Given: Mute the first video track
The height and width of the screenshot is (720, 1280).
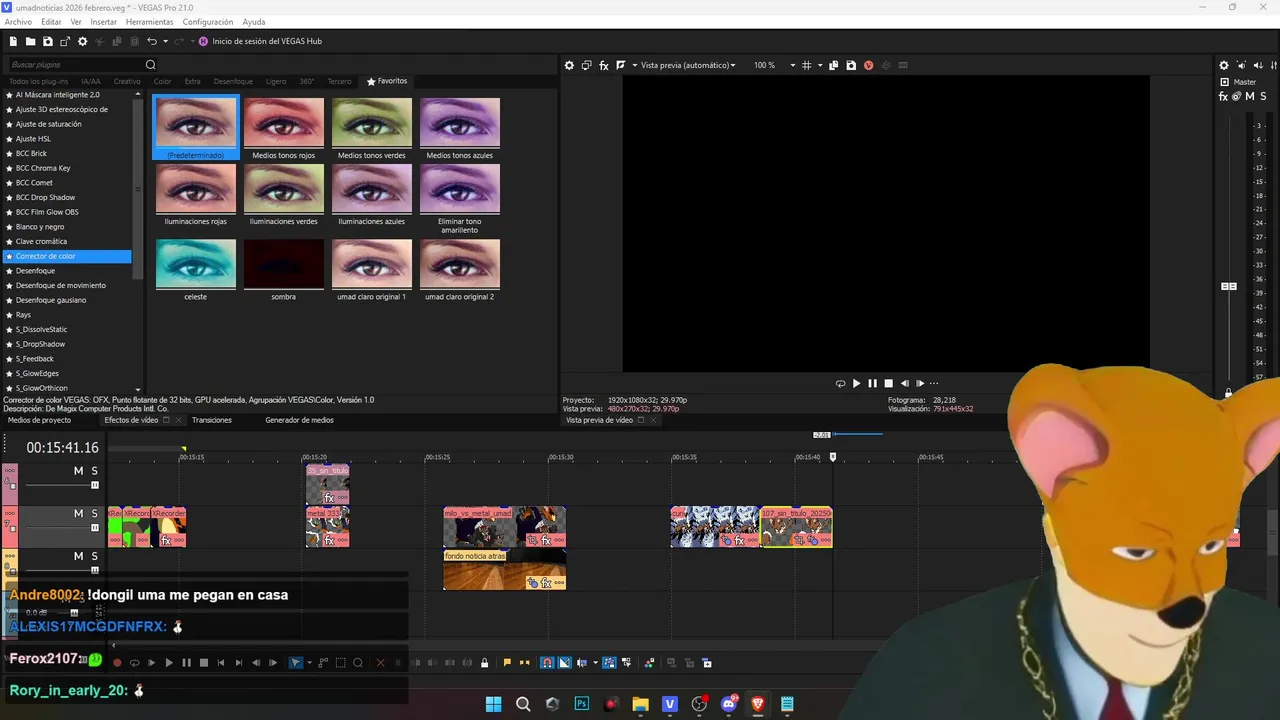Looking at the screenshot, I should click(x=78, y=471).
